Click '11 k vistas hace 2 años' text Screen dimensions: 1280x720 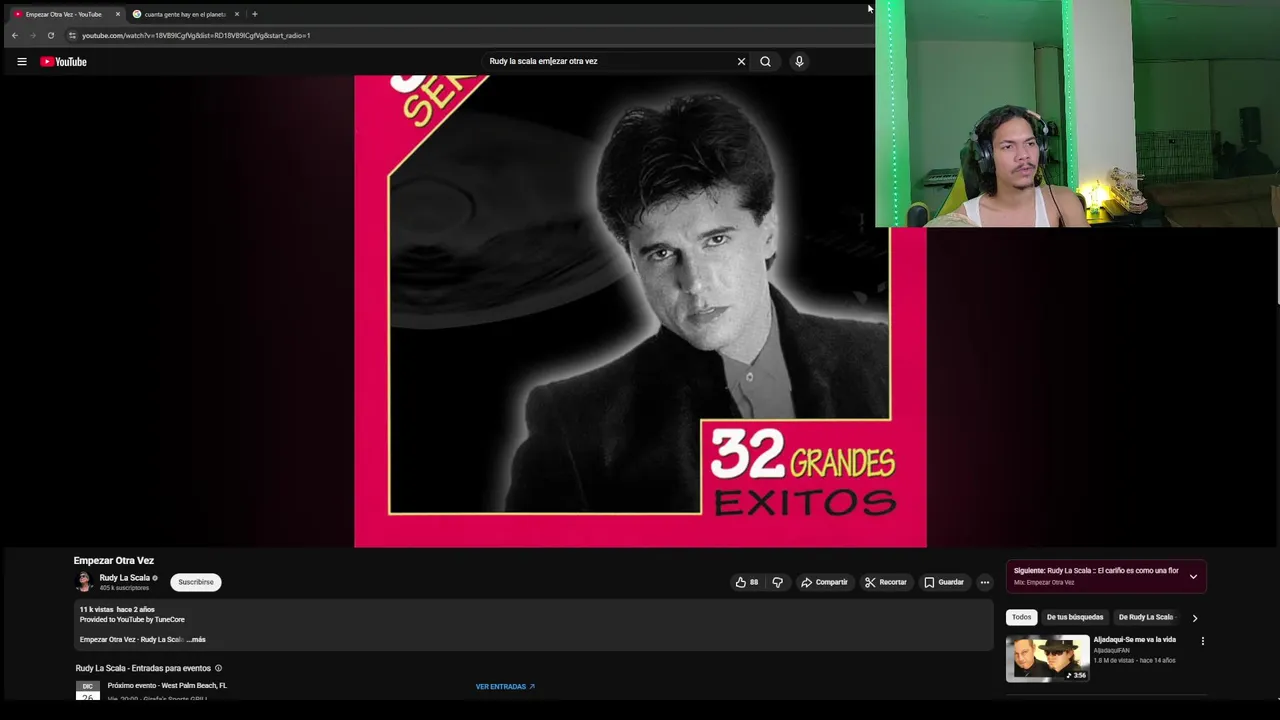[x=117, y=609]
